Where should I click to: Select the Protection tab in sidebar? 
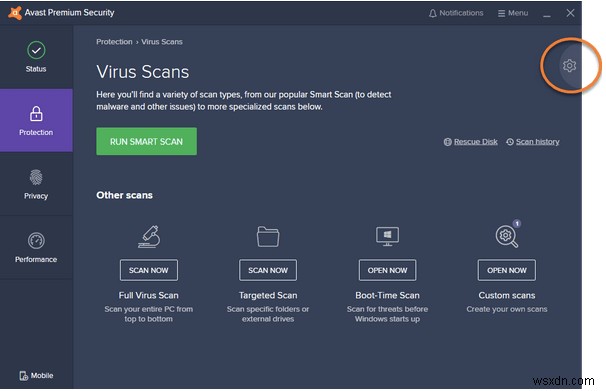coord(36,120)
